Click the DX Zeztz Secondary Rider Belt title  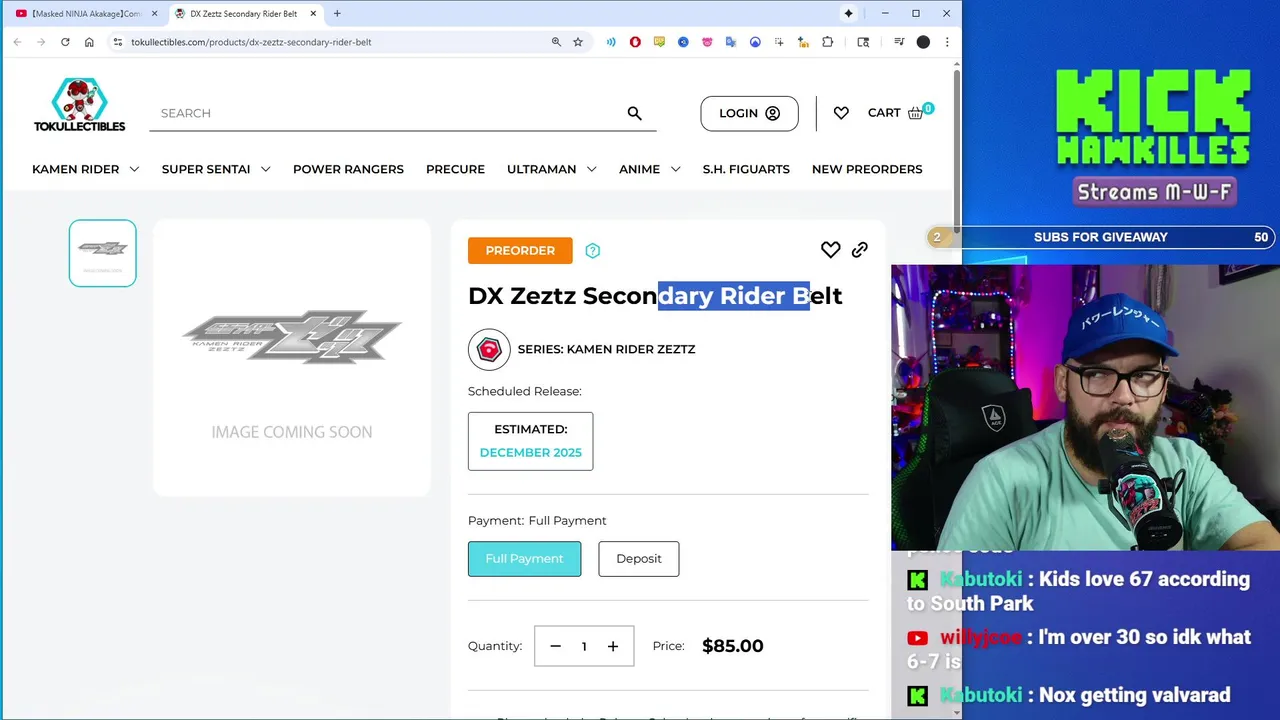[655, 296]
